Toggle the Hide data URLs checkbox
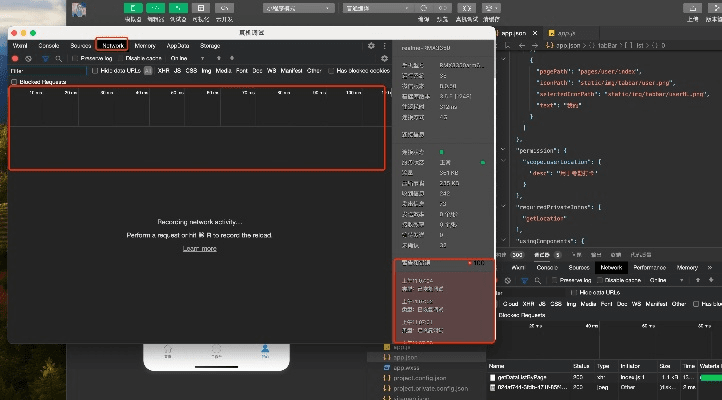This screenshot has height=400, width=722. pyautogui.click(x=95, y=71)
